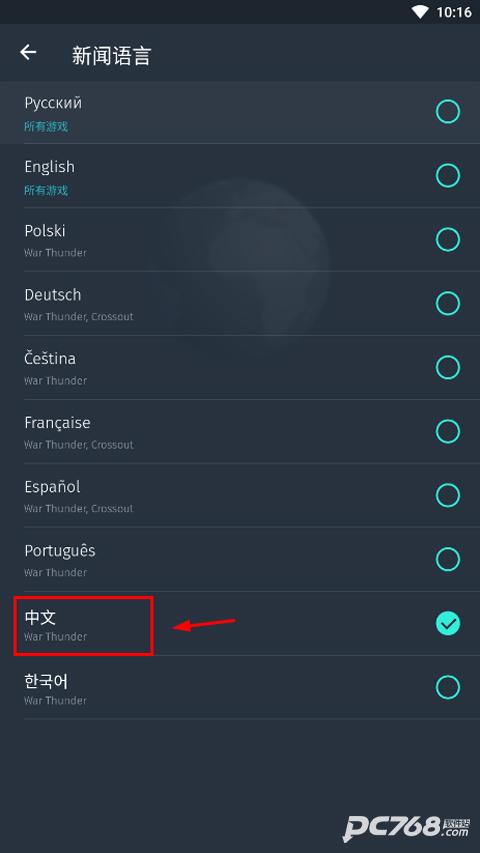Select the 한국어 radio button
The image size is (480, 853).
click(x=448, y=687)
